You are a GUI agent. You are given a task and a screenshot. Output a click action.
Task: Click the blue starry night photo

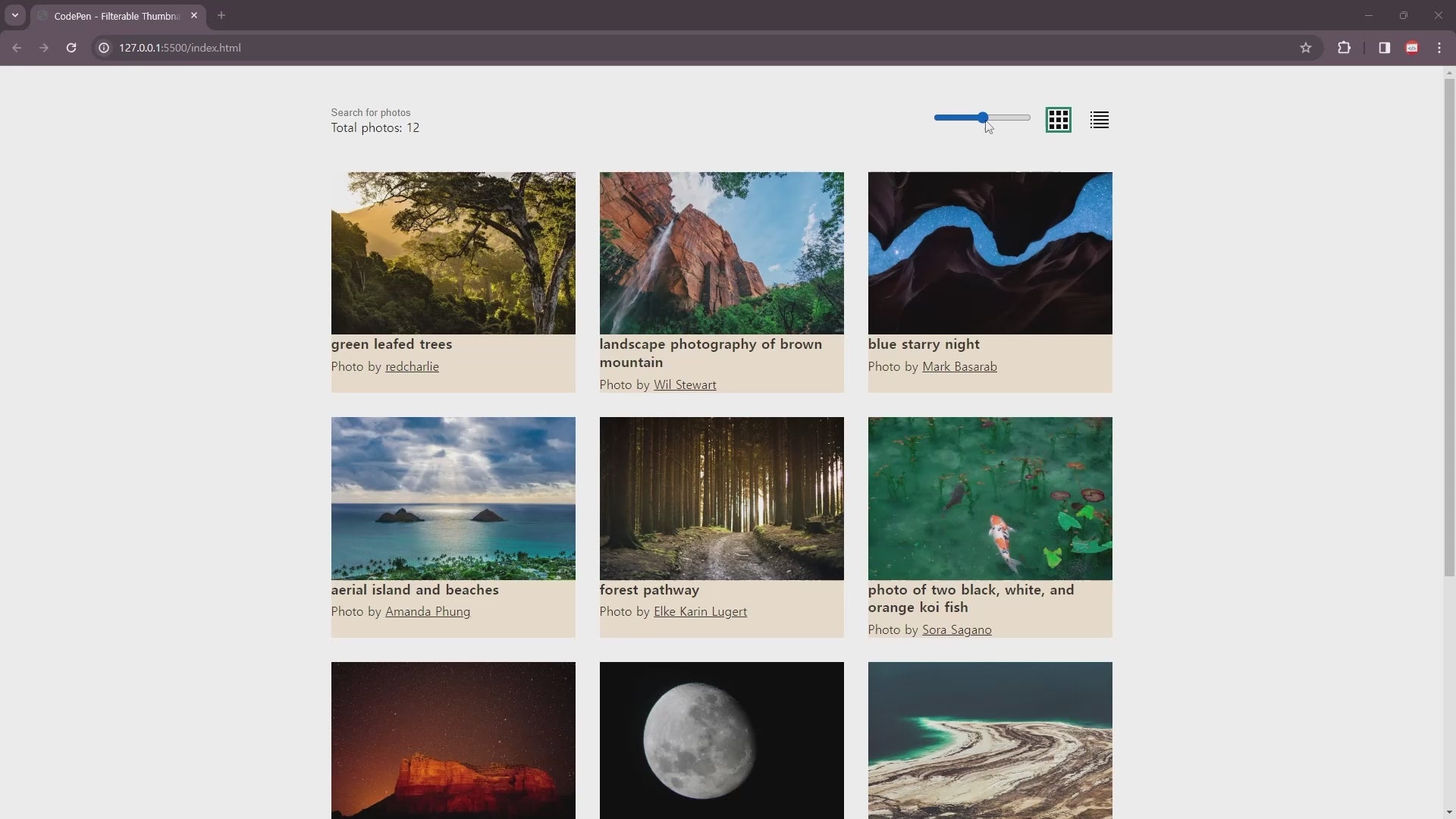pyautogui.click(x=990, y=253)
